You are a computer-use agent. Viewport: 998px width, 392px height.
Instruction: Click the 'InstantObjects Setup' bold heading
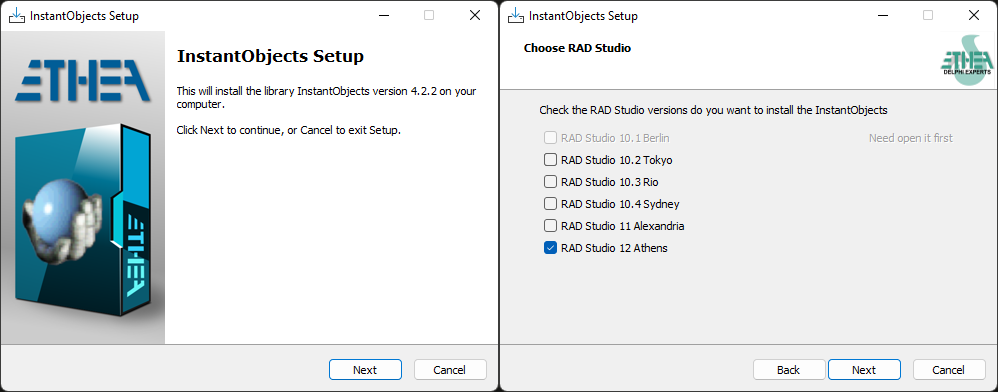(x=271, y=56)
